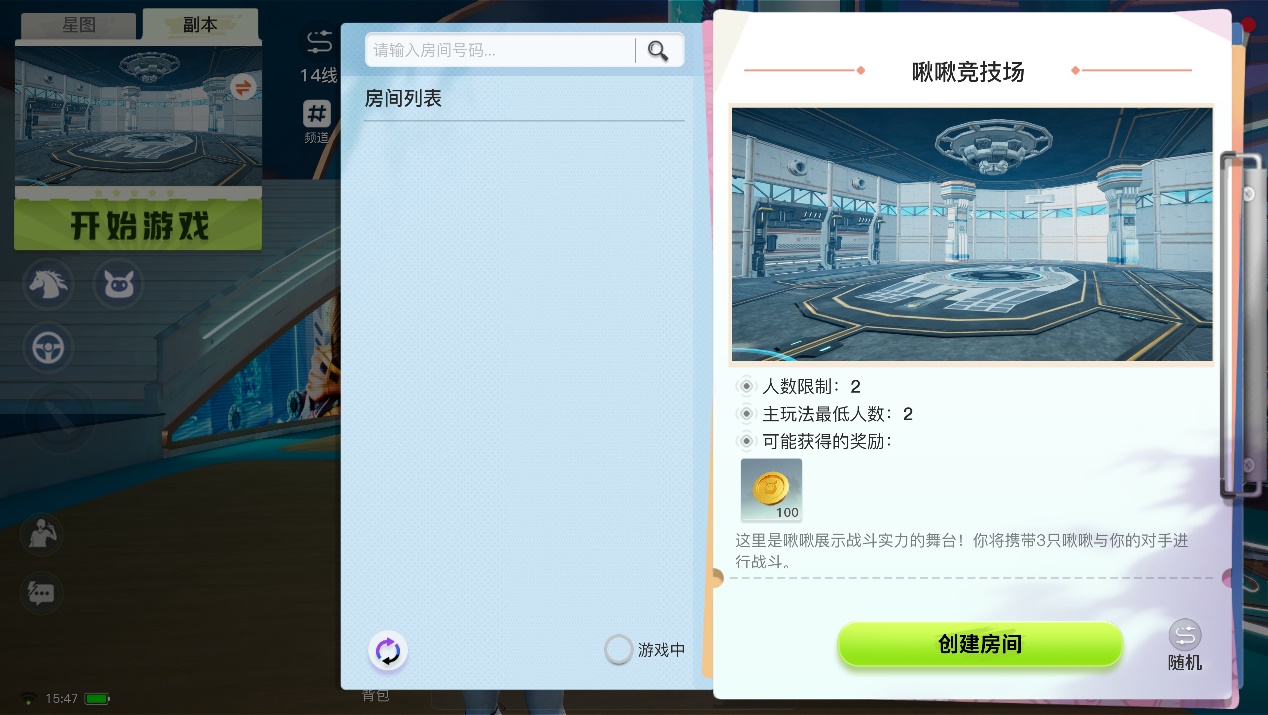Image resolution: width=1268 pixels, height=715 pixels.
Task: Toggle the 游戏中 filter circle
Action: coord(619,650)
